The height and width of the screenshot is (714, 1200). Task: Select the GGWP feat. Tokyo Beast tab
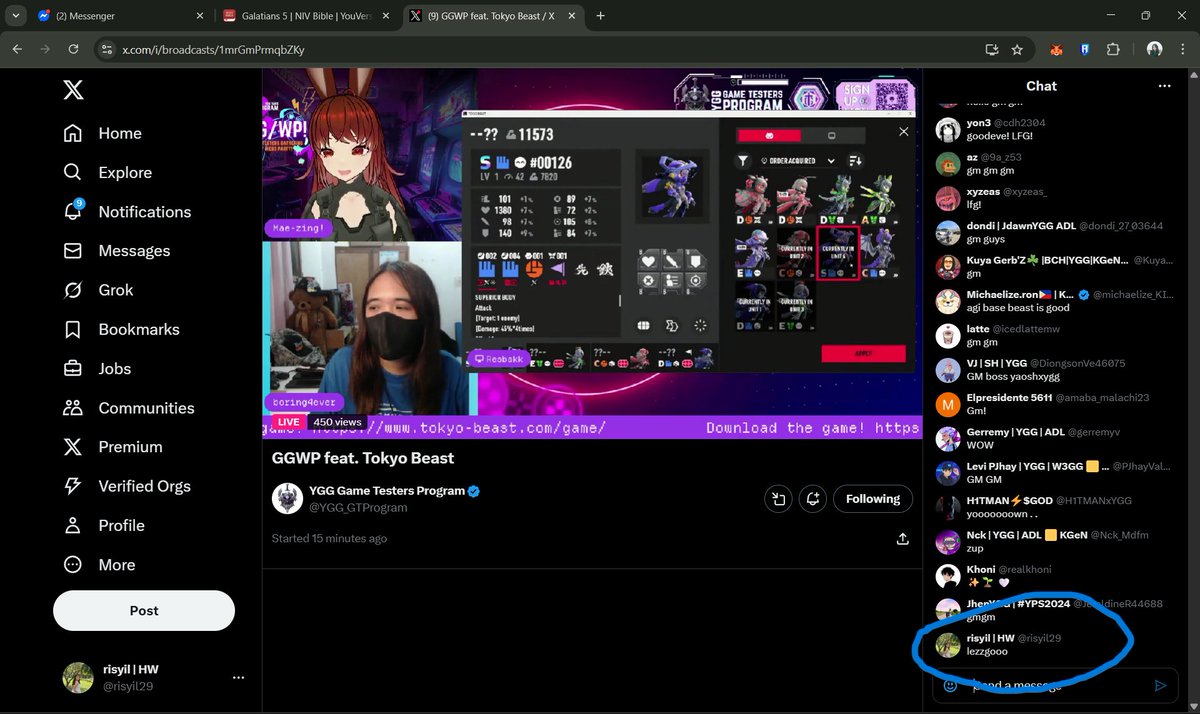[x=490, y=16]
